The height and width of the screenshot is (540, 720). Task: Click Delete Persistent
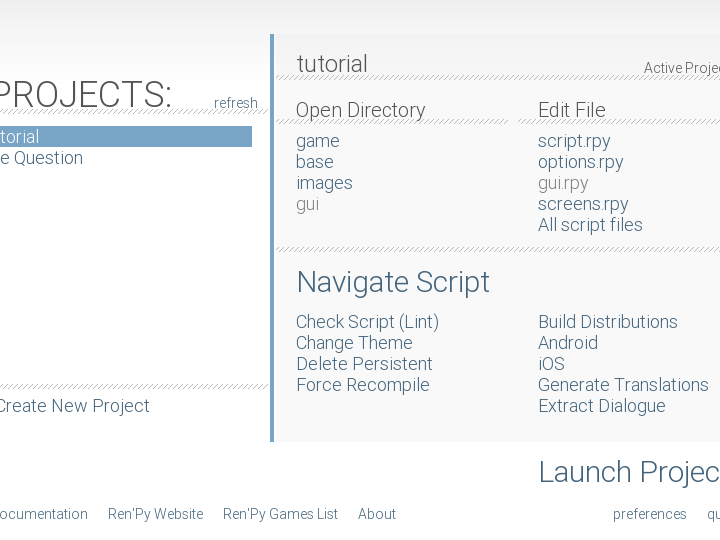(x=364, y=364)
